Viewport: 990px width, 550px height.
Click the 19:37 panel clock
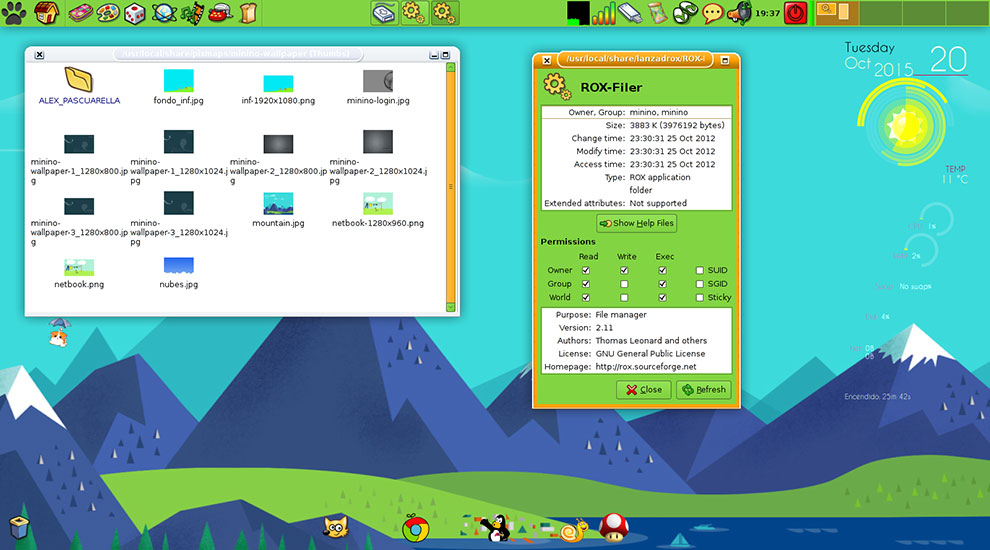[767, 13]
